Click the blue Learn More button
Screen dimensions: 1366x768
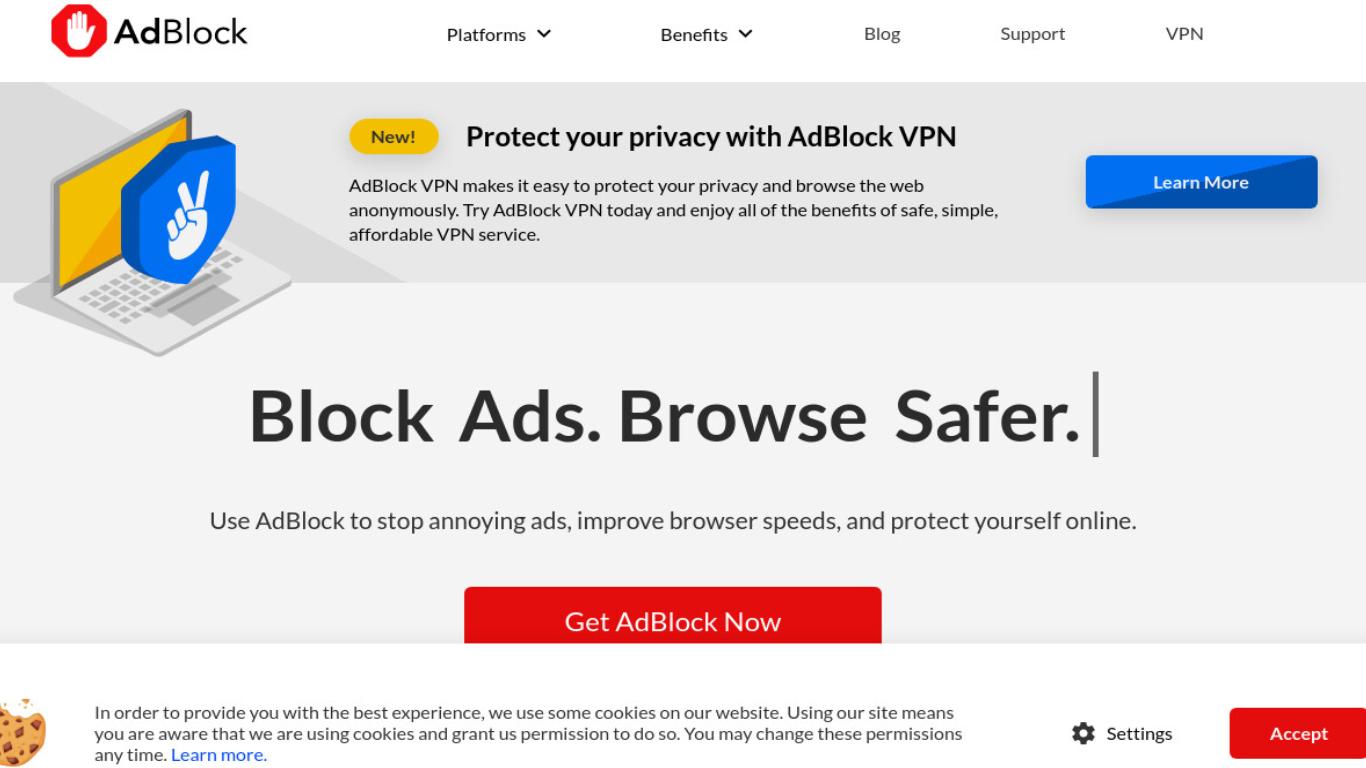click(1201, 182)
